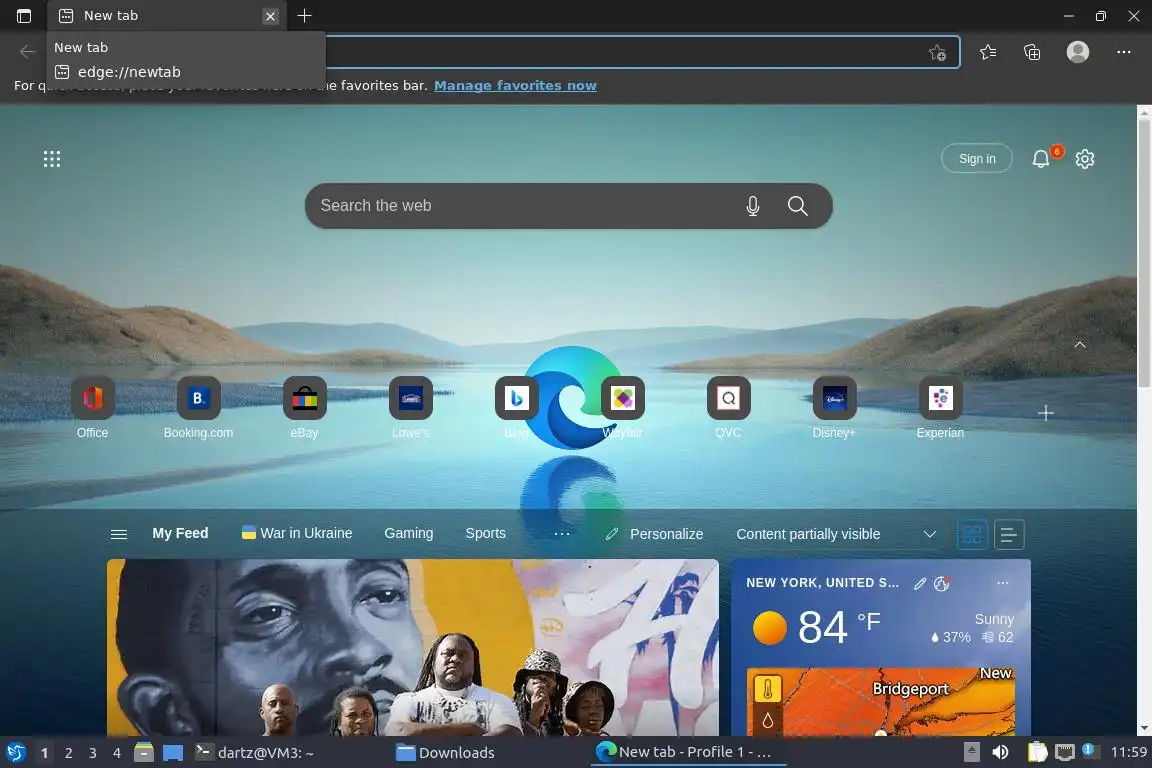Open the app launcher grid icon
Viewport: 1152px width, 768px height.
(51, 159)
